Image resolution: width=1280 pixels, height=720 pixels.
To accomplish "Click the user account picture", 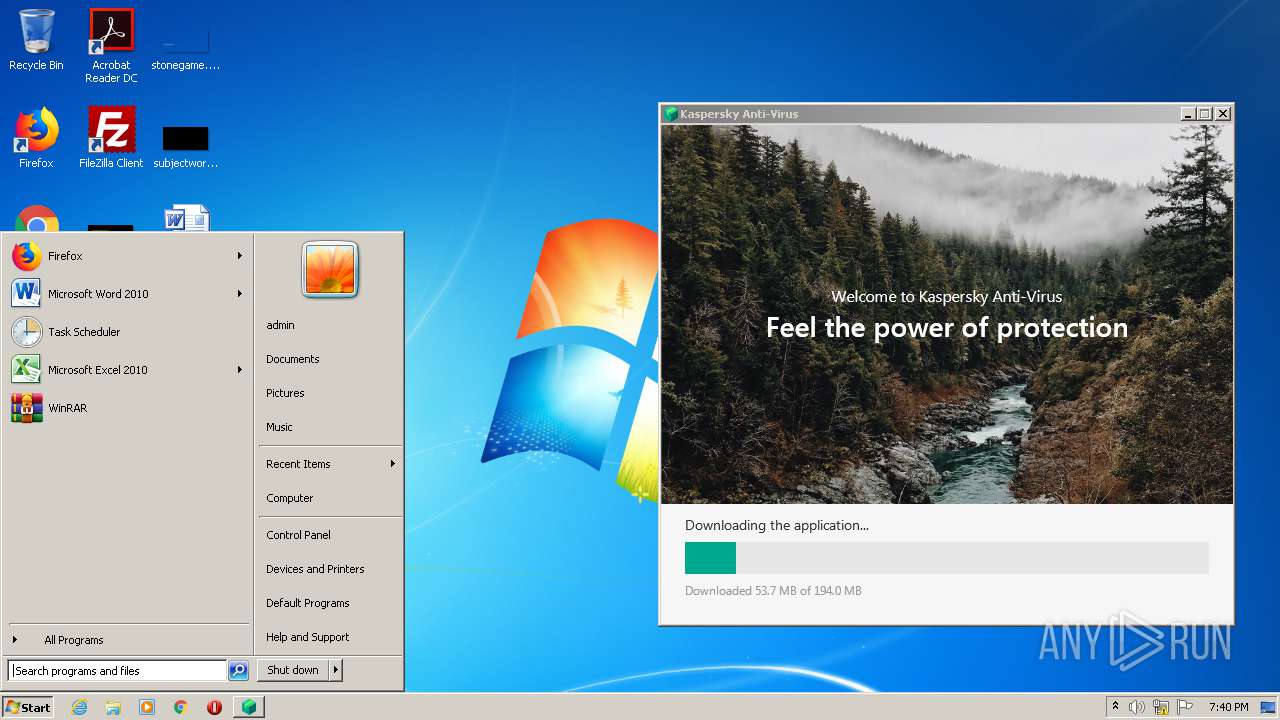I will tap(330, 270).
